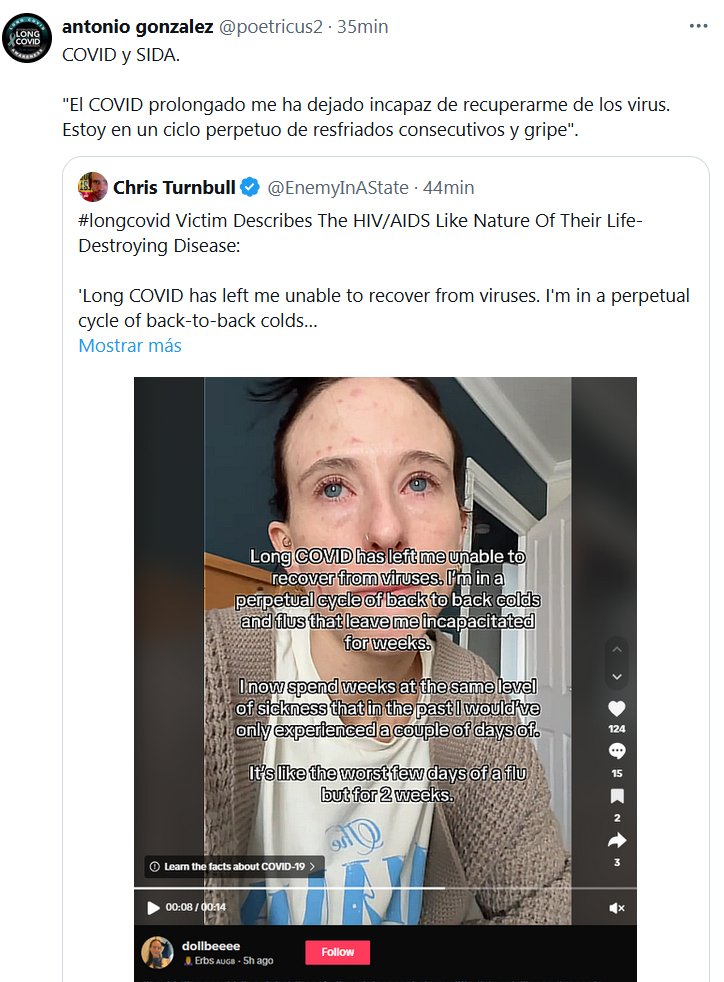The width and height of the screenshot is (724, 982).
Task: Go to next video with down chevron
Action: pyautogui.click(x=617, y=676)
